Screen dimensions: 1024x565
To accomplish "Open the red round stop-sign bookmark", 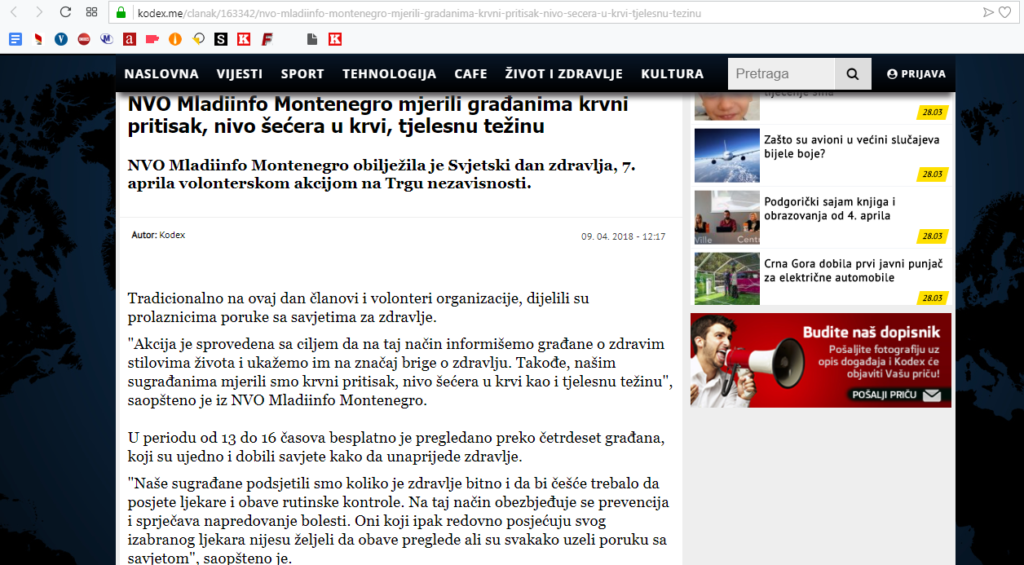I will pos(84,39).
